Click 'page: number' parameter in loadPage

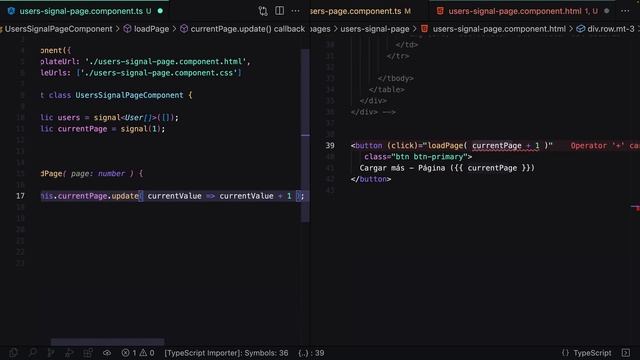pyautogui.click(x=98, y=173)
